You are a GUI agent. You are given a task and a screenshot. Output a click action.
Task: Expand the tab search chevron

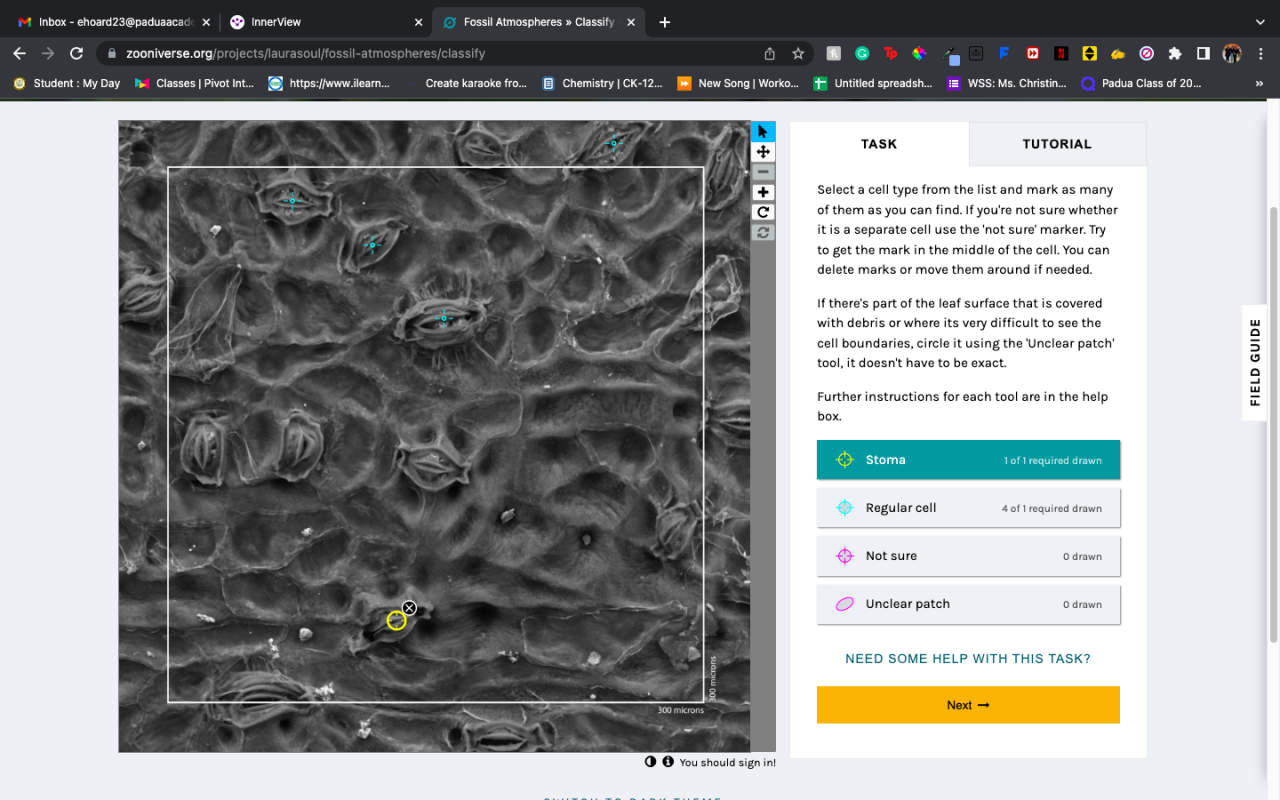(x=1259, y=22)
